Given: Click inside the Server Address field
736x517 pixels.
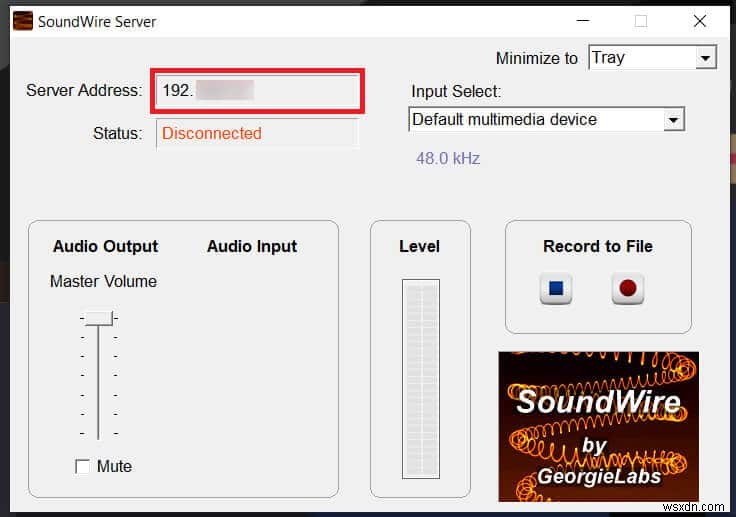Looking at the screenshot, I should (257, 91).
